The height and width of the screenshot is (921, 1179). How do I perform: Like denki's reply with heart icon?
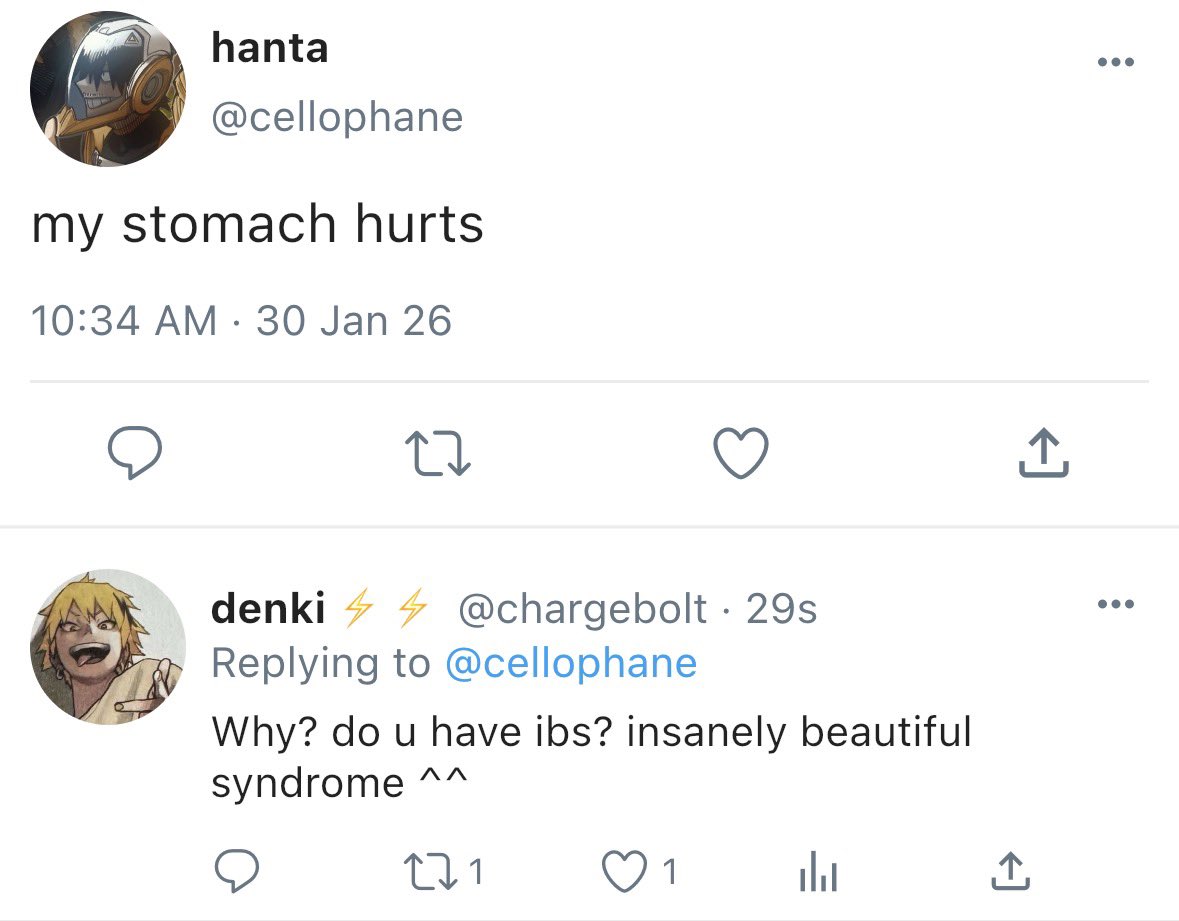point(640,871)
